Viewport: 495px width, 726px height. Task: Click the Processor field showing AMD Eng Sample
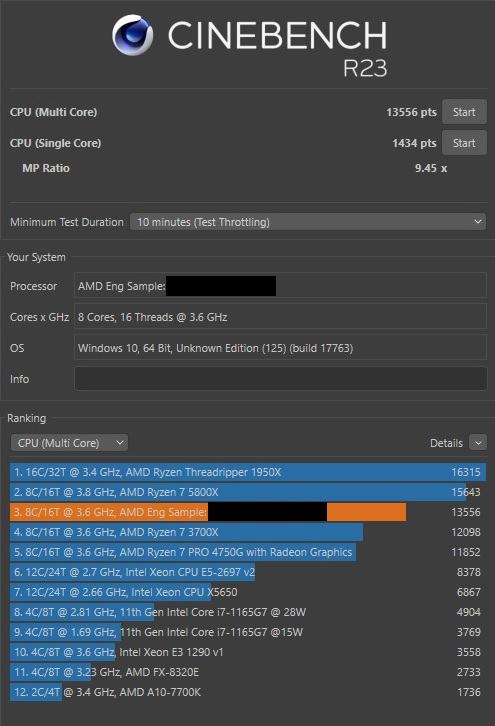coord(280,286)
